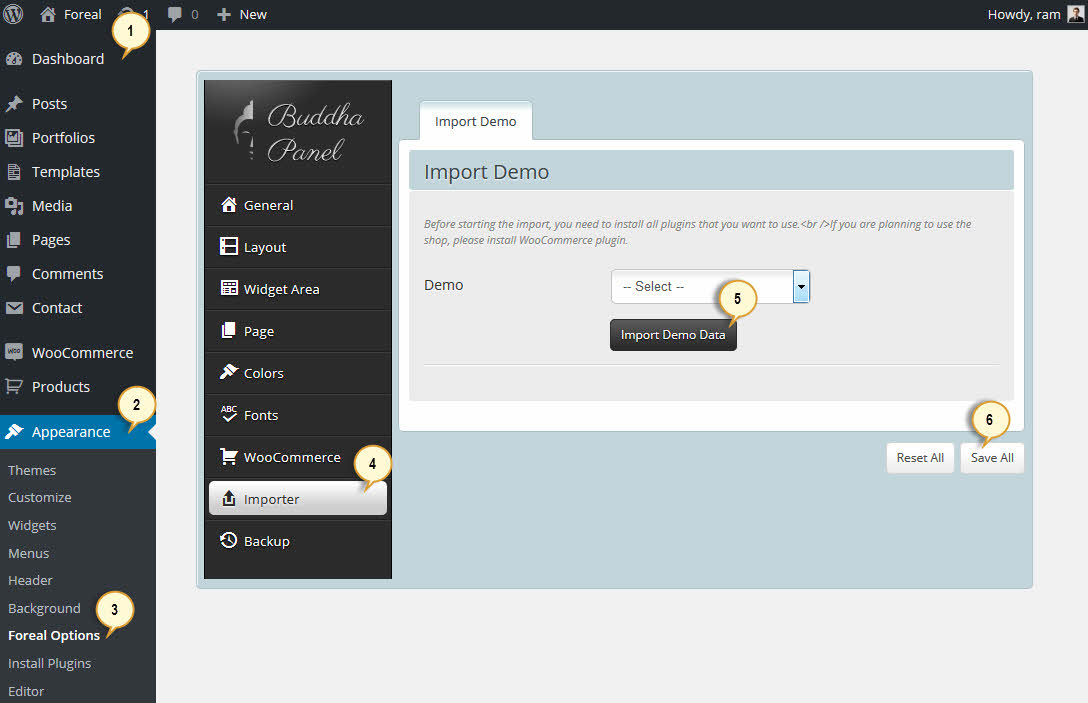The width and height of the screenshot is (1088, 703).
Task: Click the Save All button
Action: (x=992, y=458)
